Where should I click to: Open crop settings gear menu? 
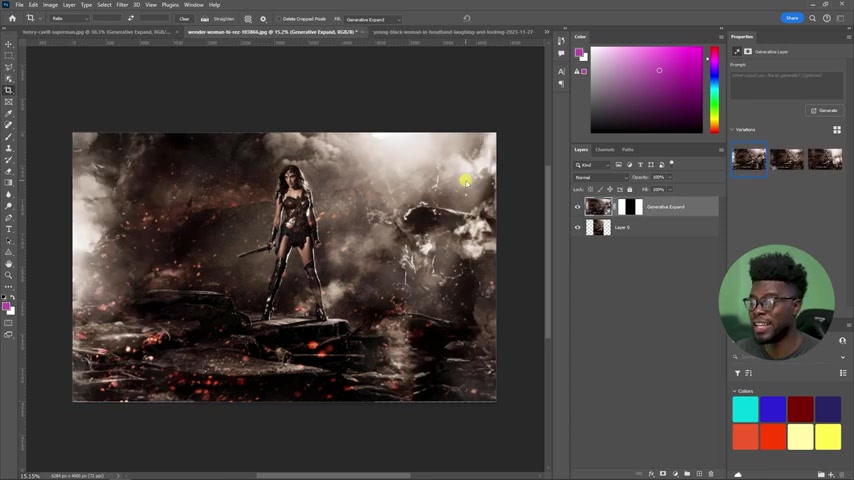(263, 19)
